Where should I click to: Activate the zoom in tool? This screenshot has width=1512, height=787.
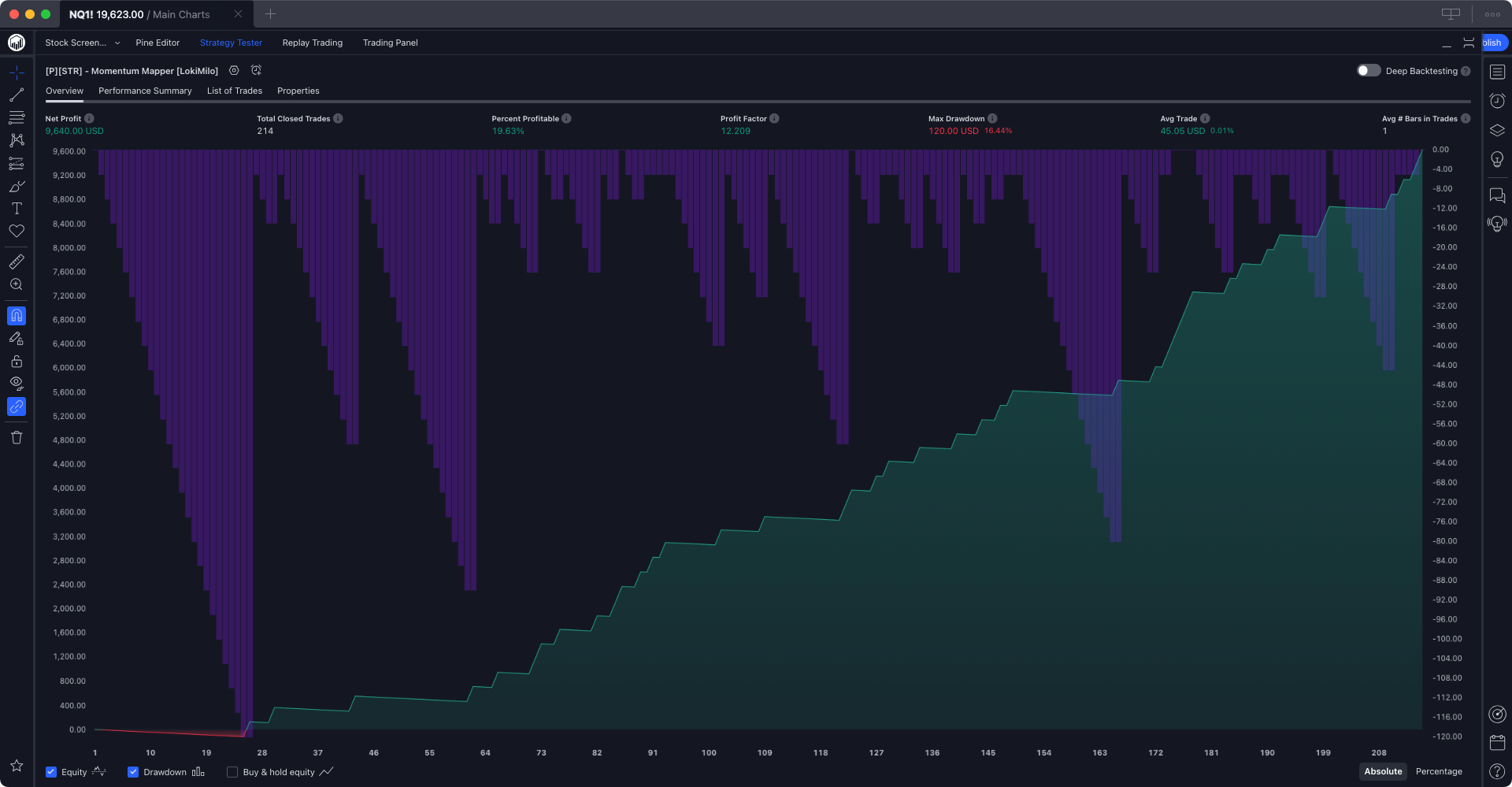coord(17,284)
